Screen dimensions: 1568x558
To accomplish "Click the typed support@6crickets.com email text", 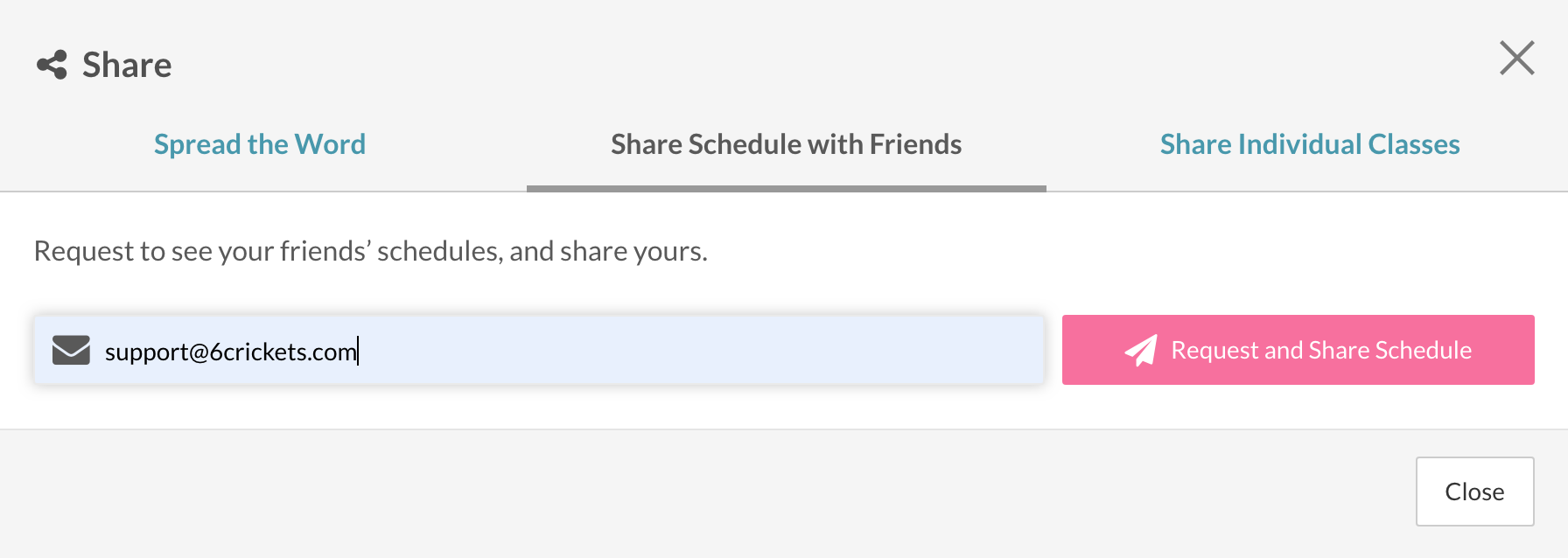I will [x=230, y=352].
